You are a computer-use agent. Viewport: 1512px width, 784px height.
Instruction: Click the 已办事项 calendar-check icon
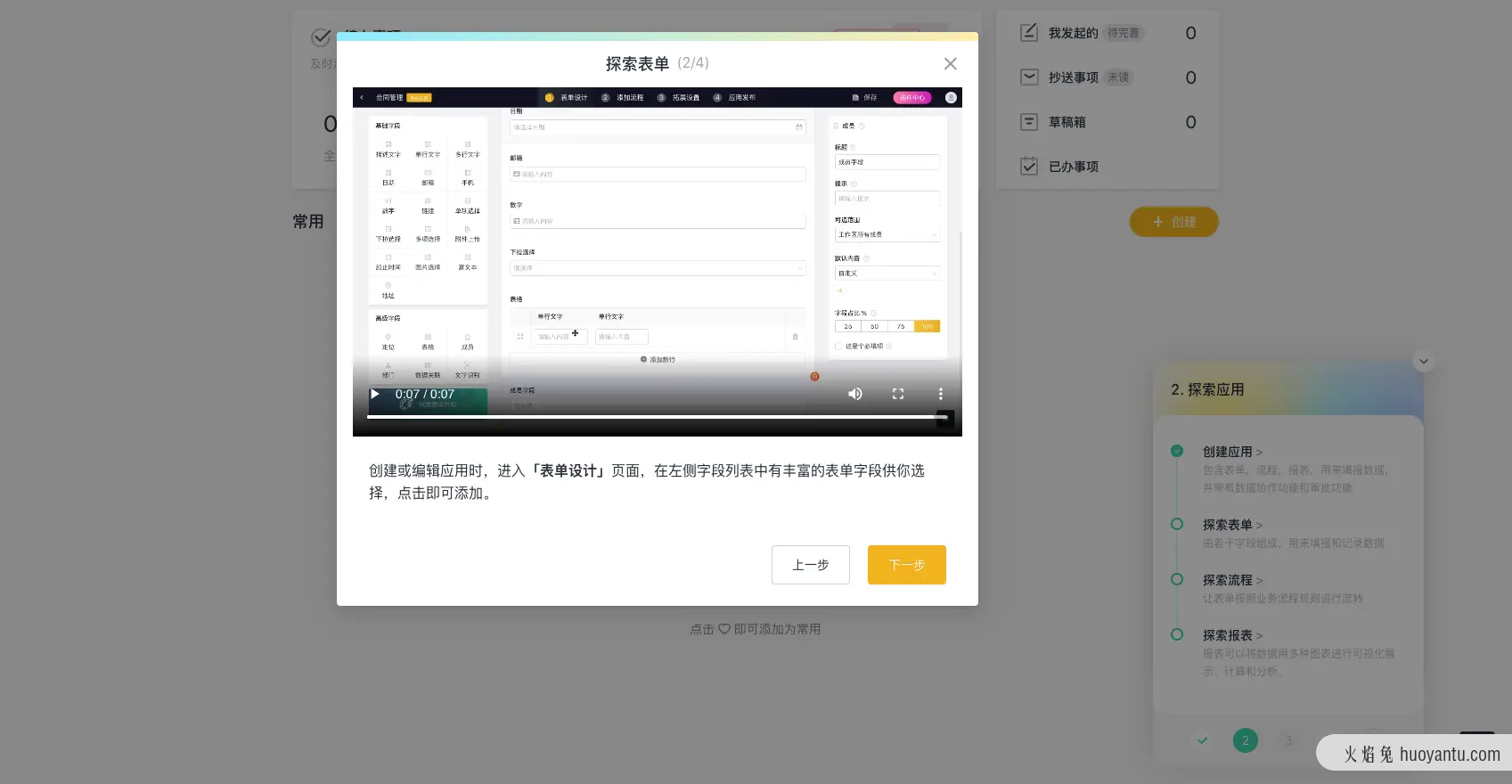[x=1029, y=167]
